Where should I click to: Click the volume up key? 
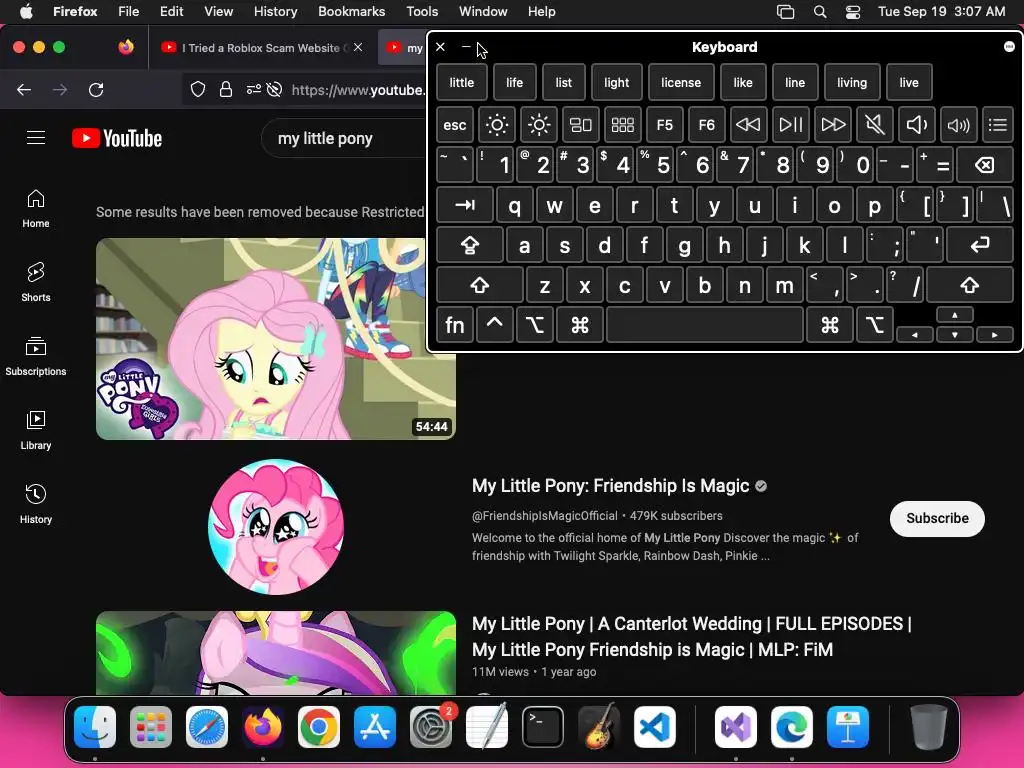coord(959,125)
